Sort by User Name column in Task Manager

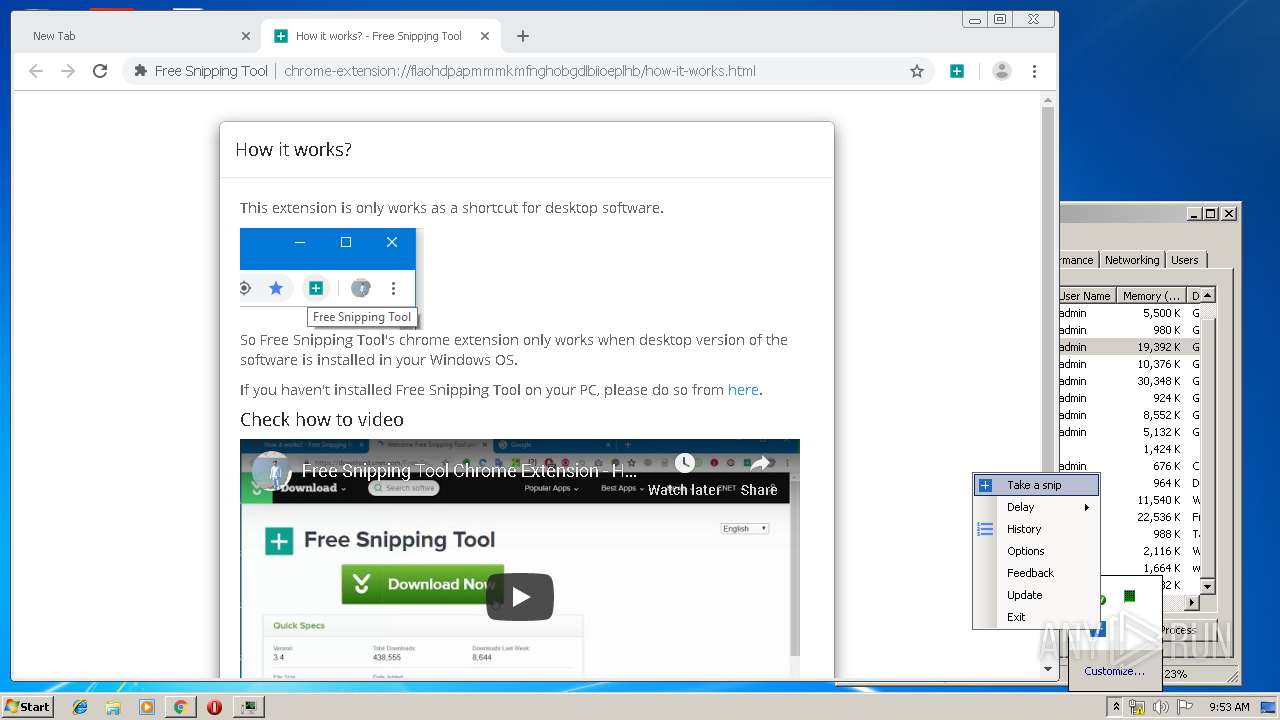coord(1087,296)
